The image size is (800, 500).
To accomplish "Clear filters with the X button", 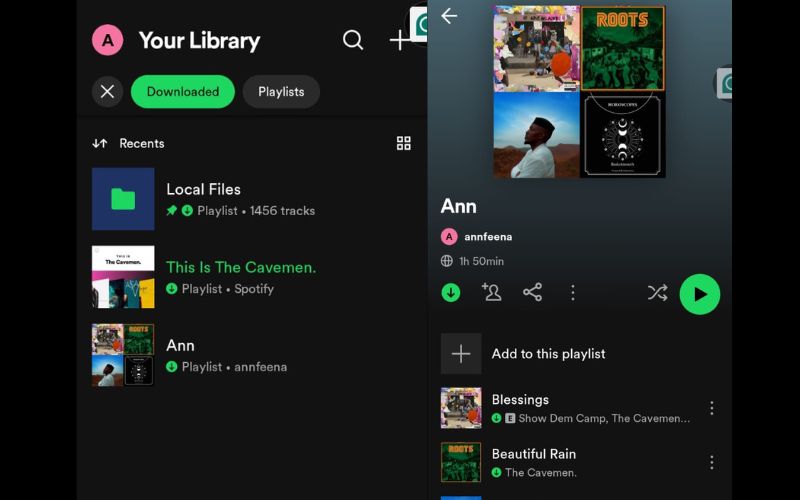I will click(x=108, y=92).
